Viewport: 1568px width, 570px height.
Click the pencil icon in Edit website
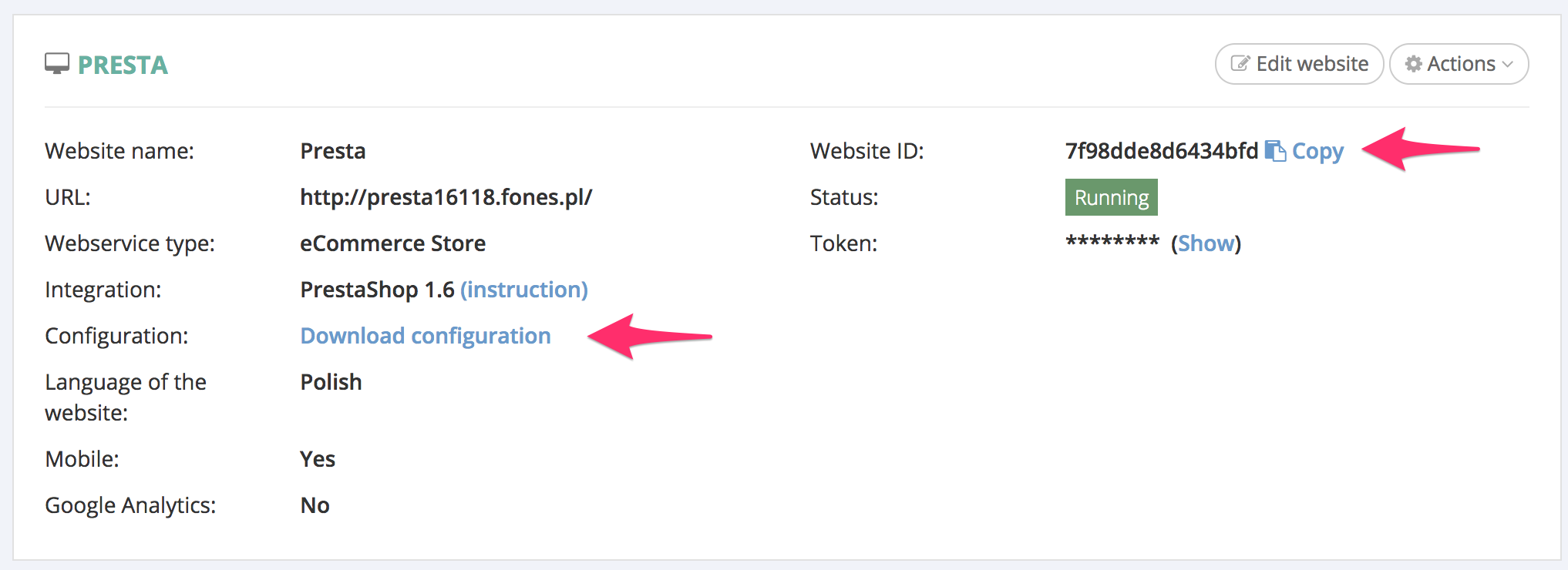click(1240, 64)
